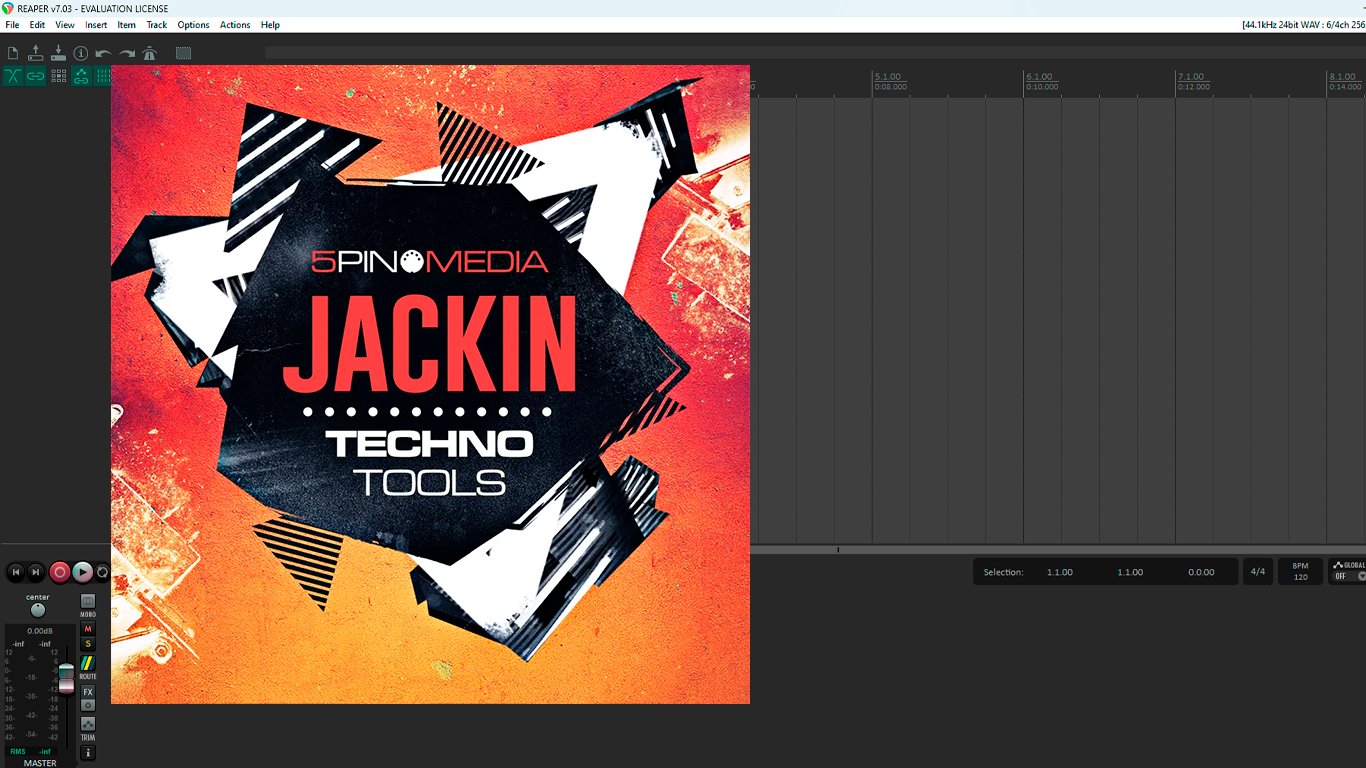Viewport: 1366px width, 768px height.
Task: Click the MASTER track label
Action: (40, 763)
